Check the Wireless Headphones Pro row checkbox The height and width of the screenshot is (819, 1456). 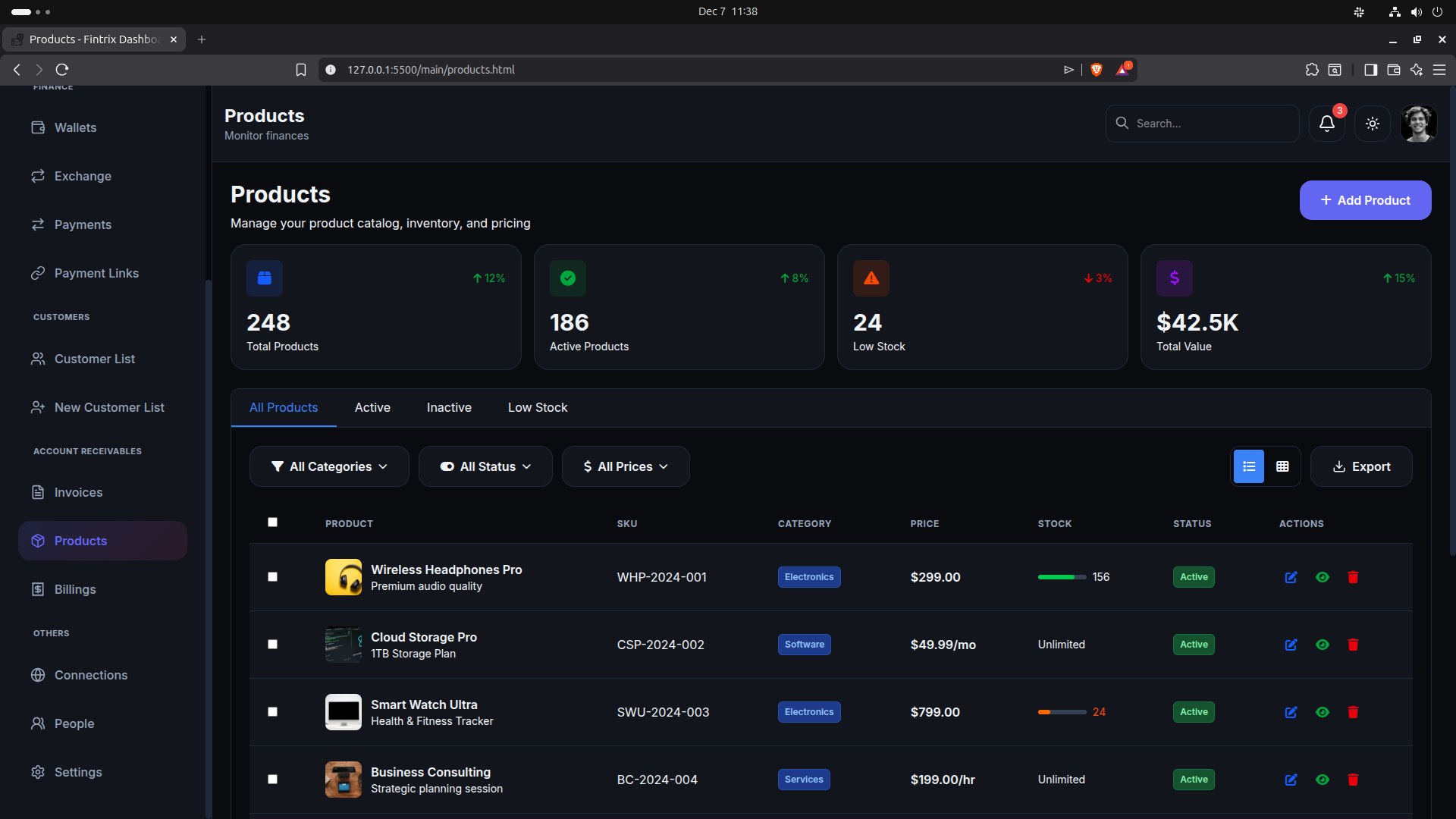(x=272, y=577)
